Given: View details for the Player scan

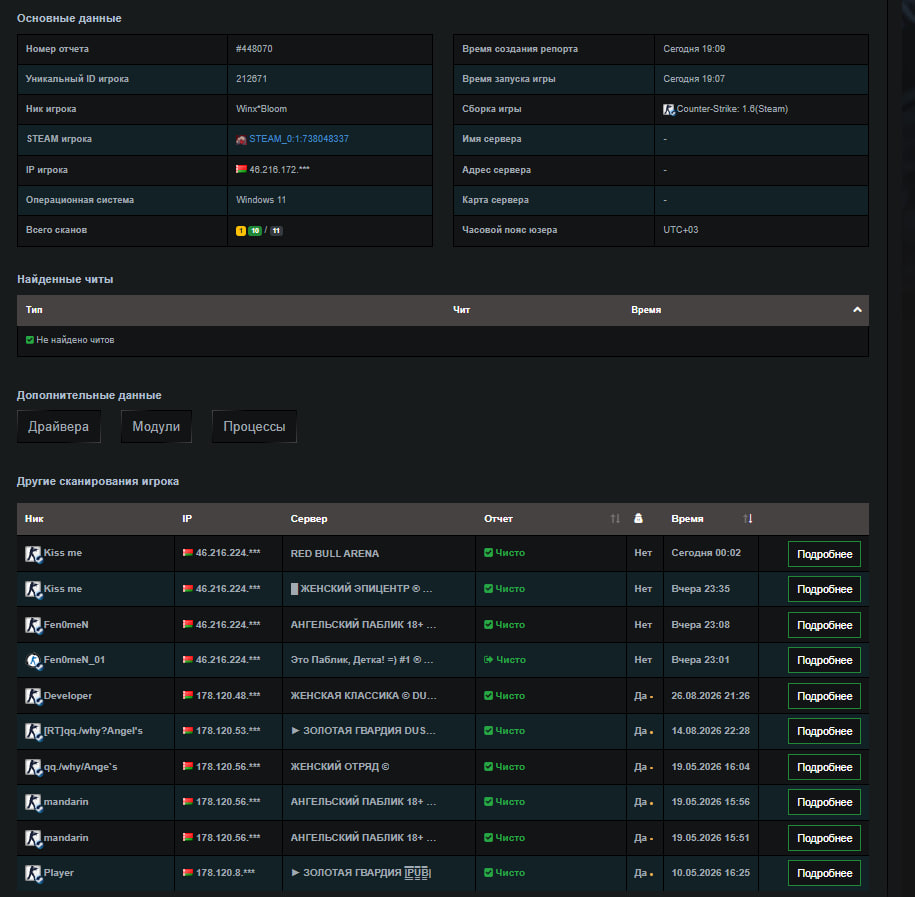Looking at the screenshot, I should (824, 873).
